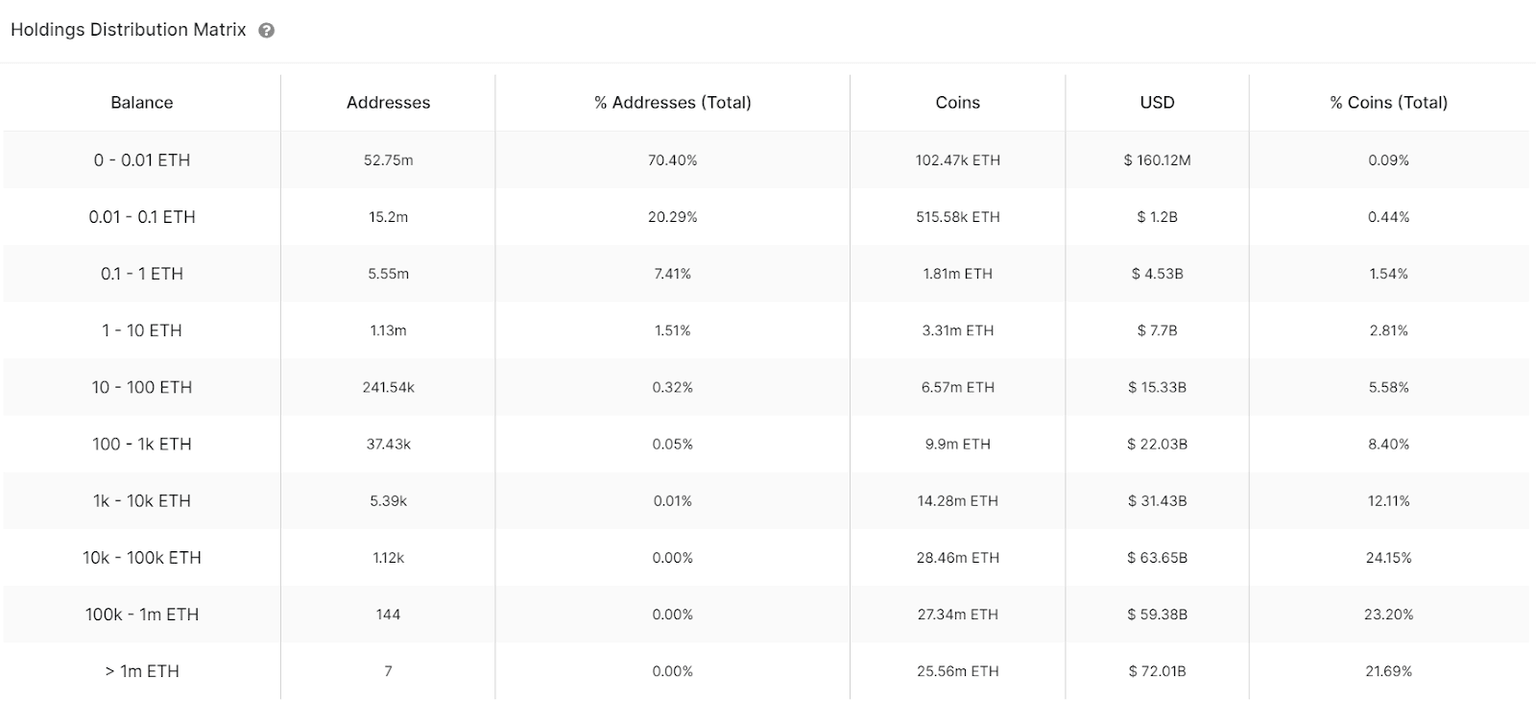
Task: Click the Addresses column header
Action: click(x=388, y=102)
